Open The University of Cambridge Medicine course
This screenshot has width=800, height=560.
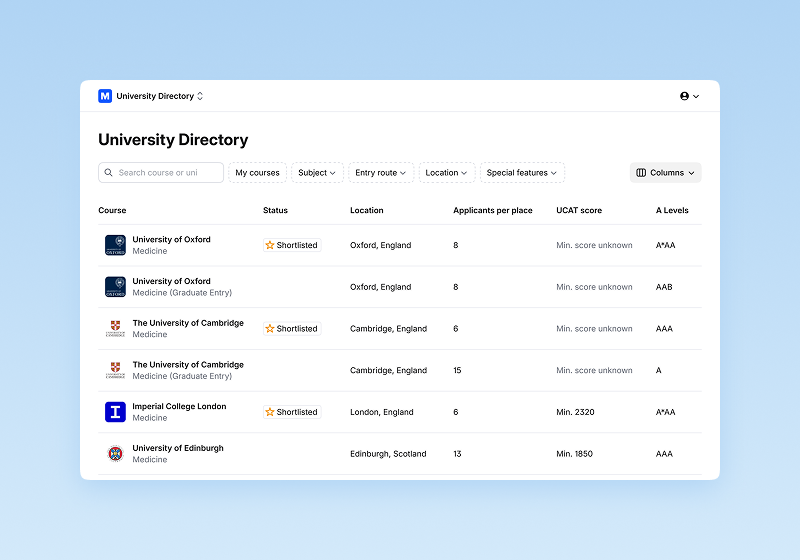(x=188, y=328)
